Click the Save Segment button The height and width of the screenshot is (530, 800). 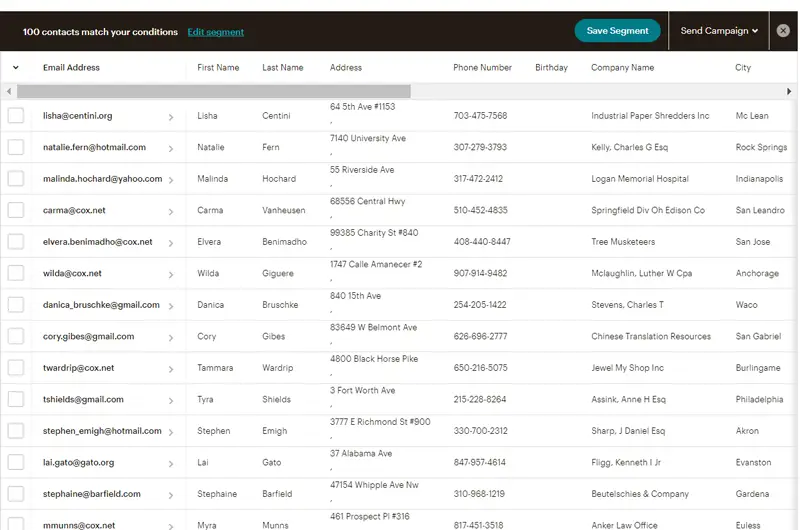tap(617, 31)
